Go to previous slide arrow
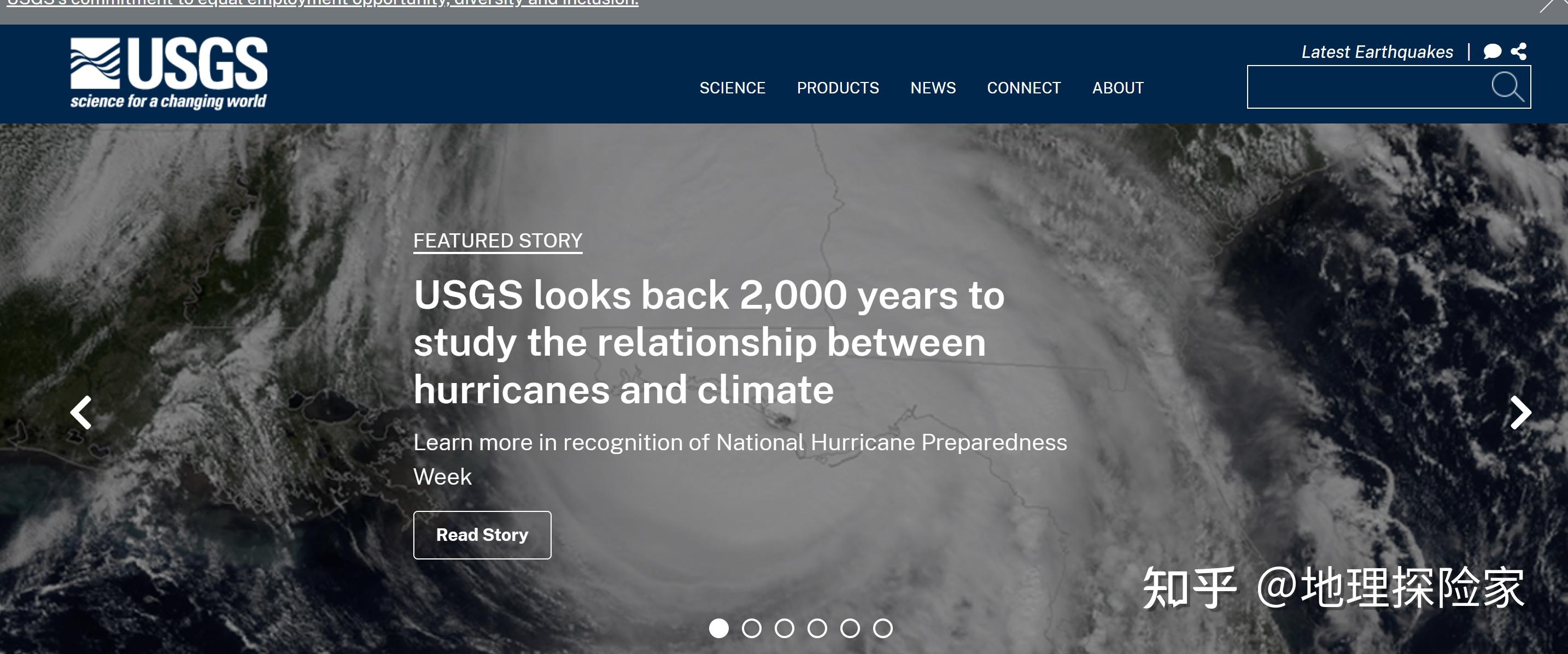The width and height of the screenshot is (1568, 654). click(x=81, y=413)
